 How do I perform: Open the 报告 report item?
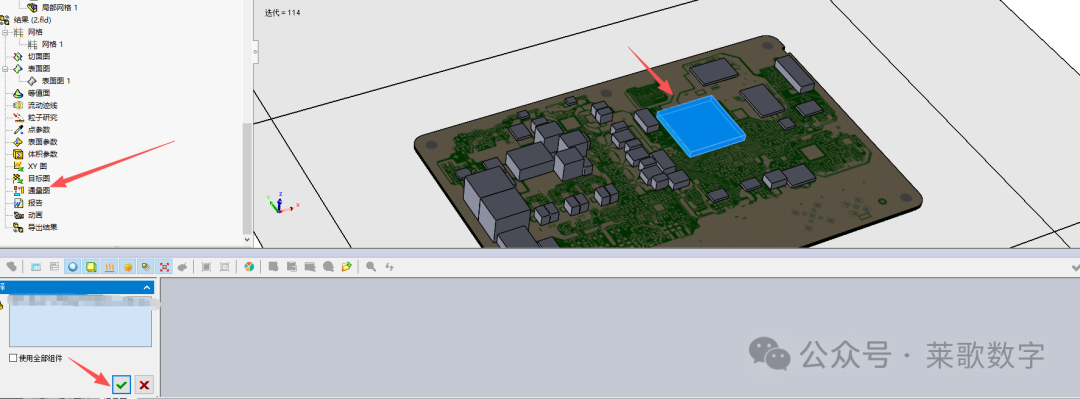click(x=35, y=203)
